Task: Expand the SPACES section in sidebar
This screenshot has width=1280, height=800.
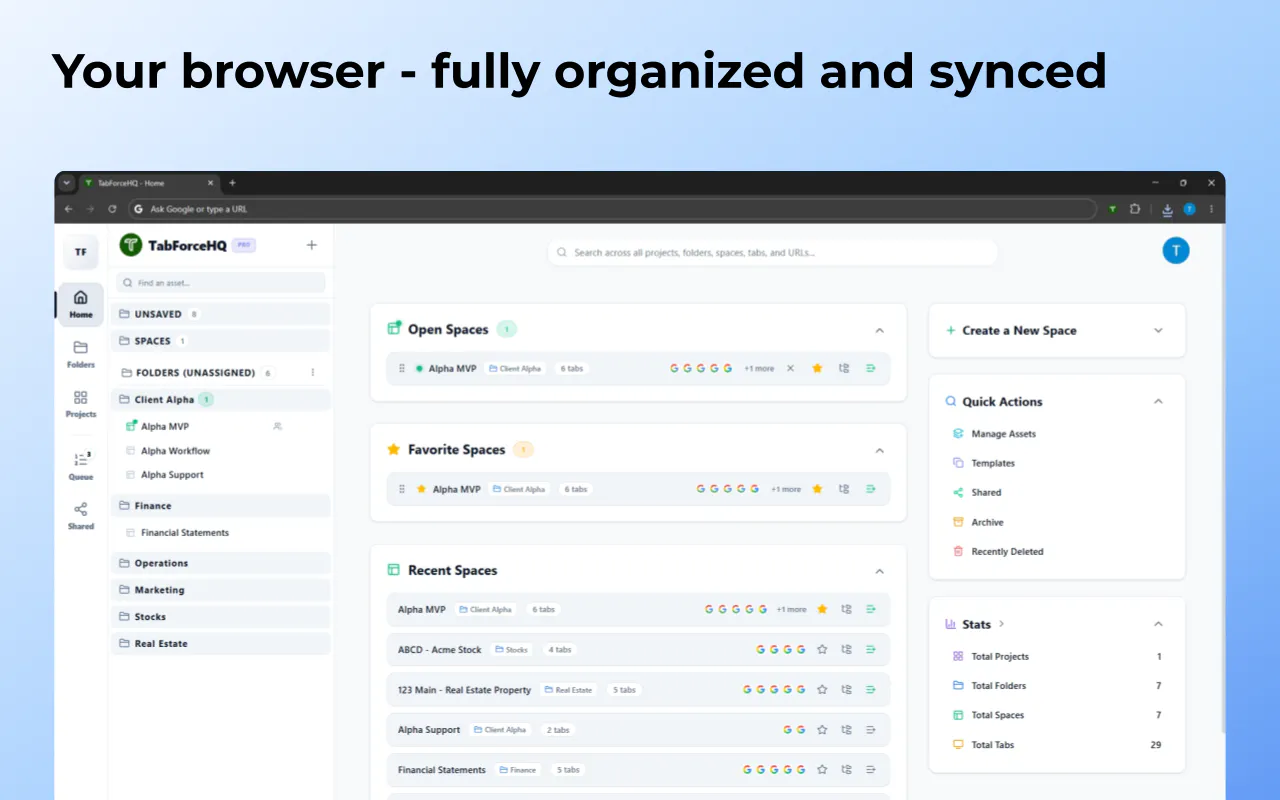Action: (220, 341)
